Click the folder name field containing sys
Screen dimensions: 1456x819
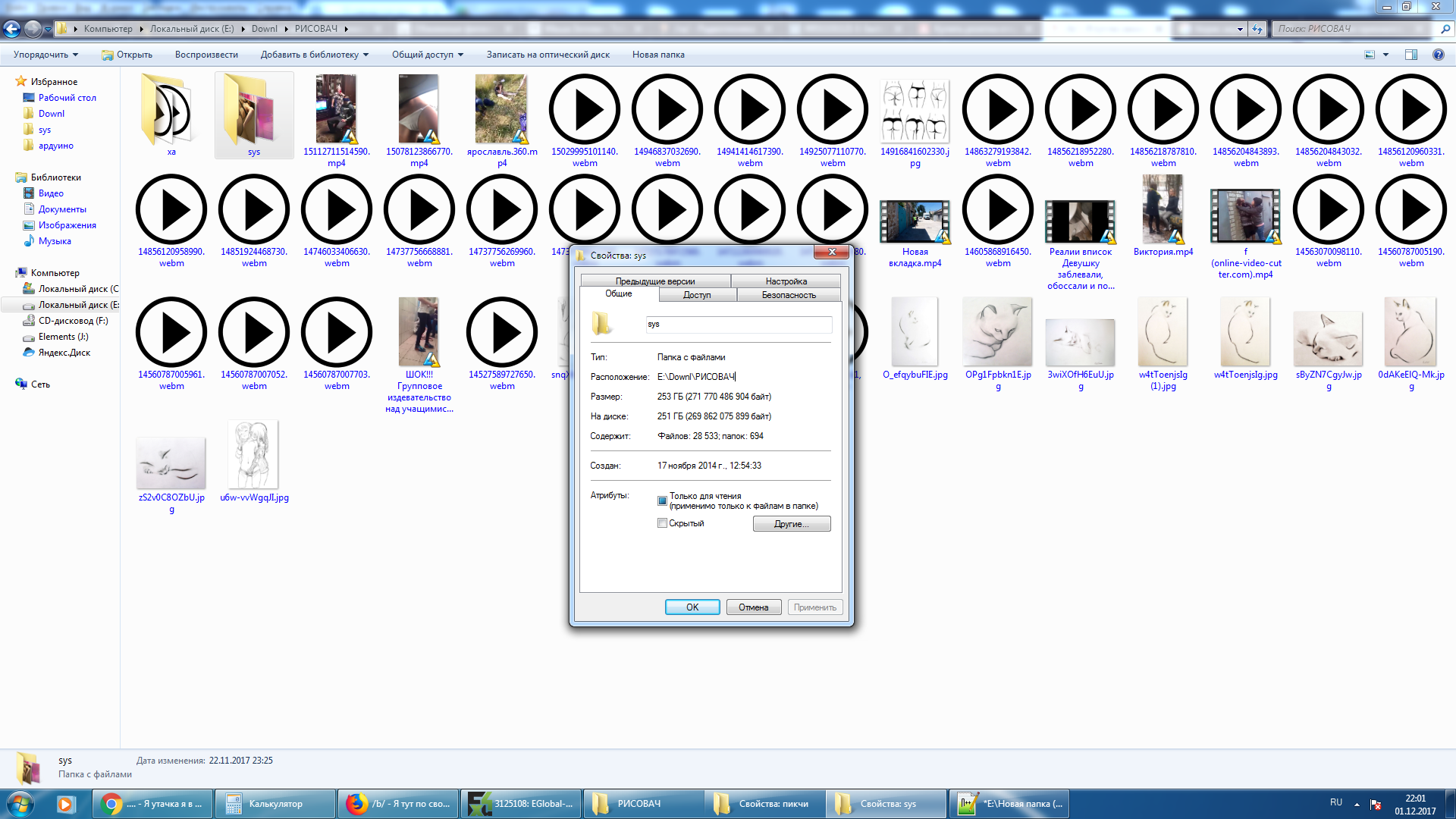point(738,325)
